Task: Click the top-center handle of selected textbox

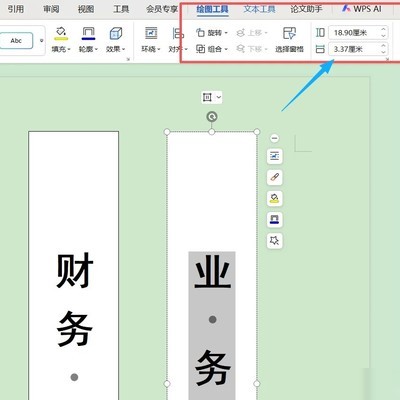Action: 212,132
